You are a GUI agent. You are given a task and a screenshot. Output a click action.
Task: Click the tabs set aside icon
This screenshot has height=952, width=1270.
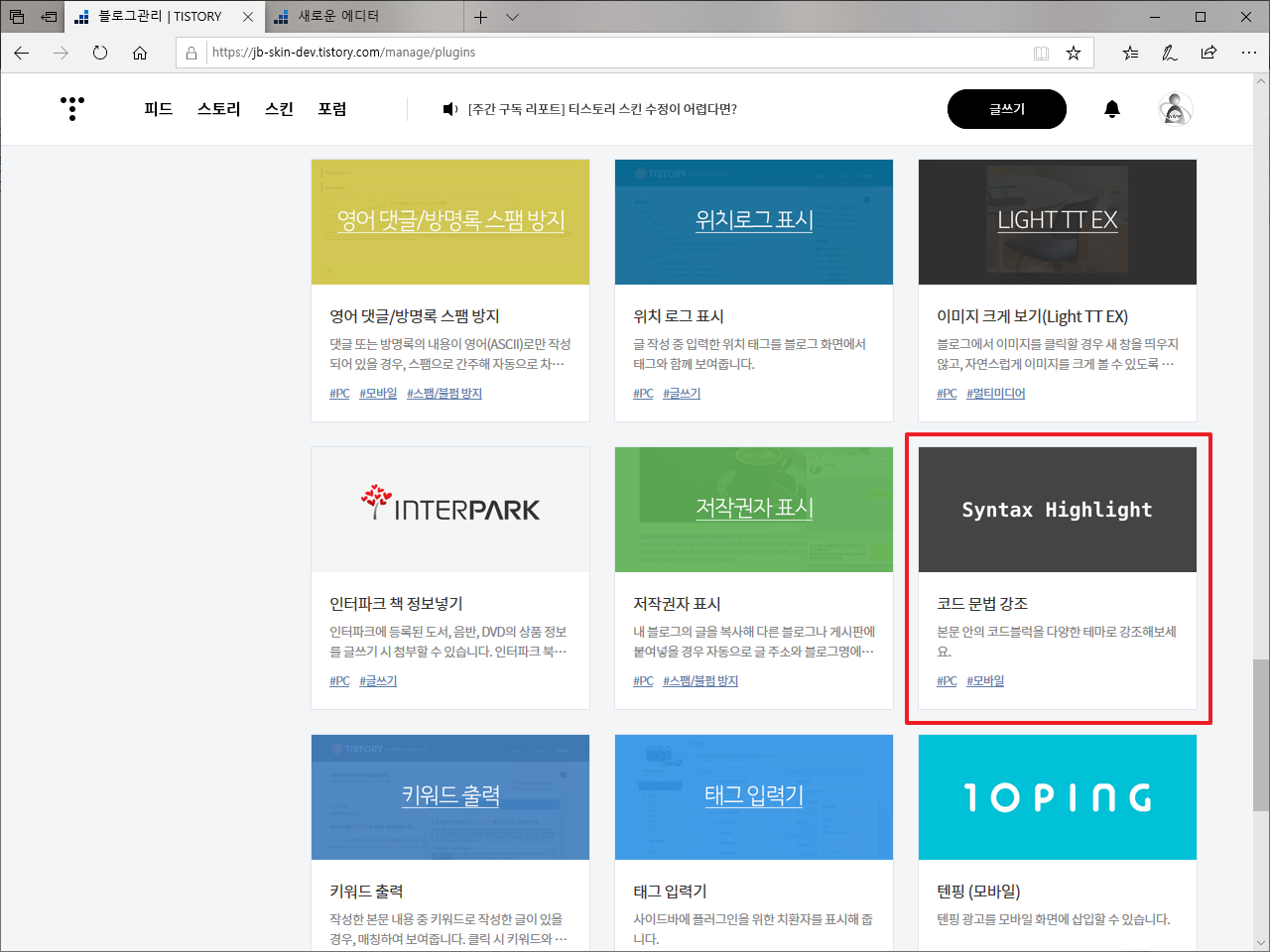17,17
